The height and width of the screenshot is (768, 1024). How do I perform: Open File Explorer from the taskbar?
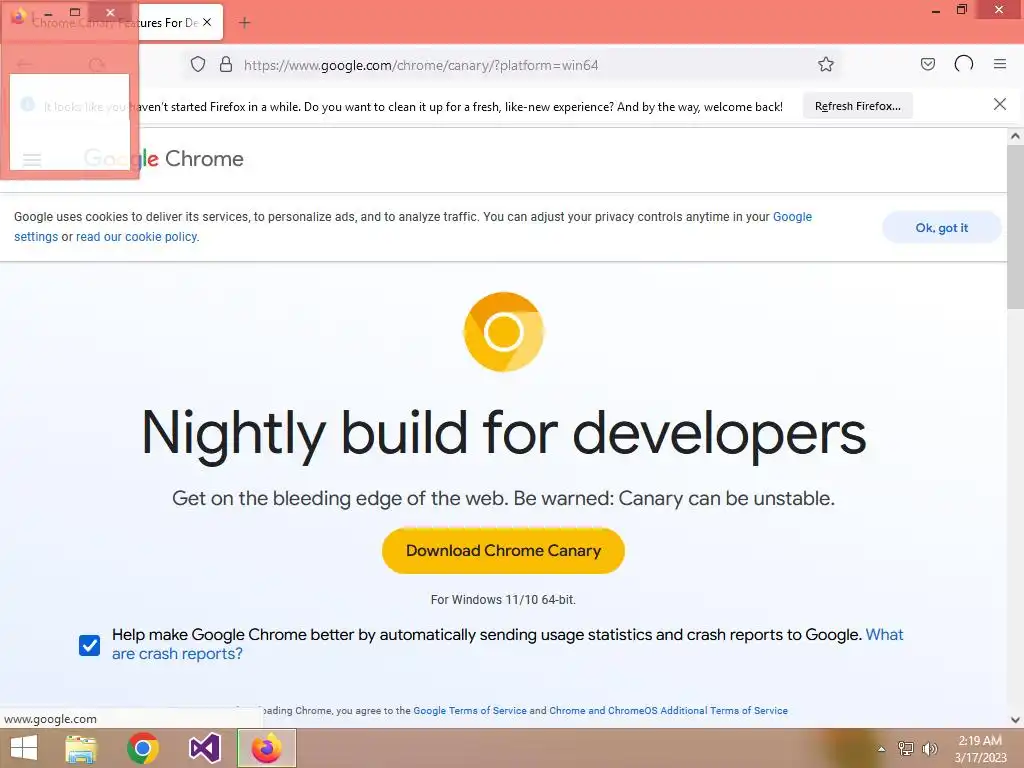click(81, 748)
